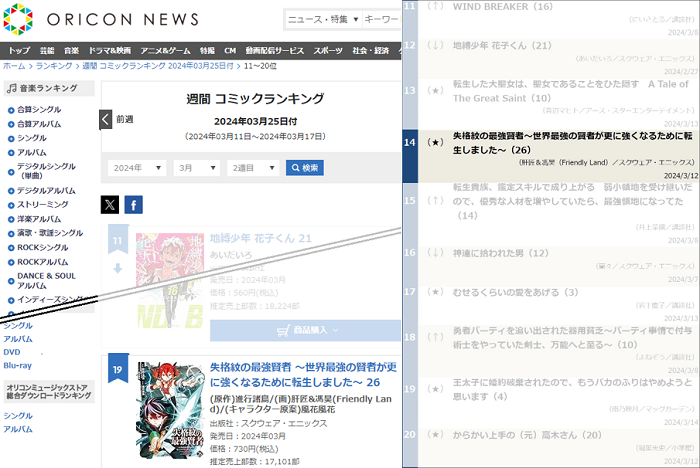The image size is (700, 468).
Task: Click the 検索 search button
Action: coord(305,168)
